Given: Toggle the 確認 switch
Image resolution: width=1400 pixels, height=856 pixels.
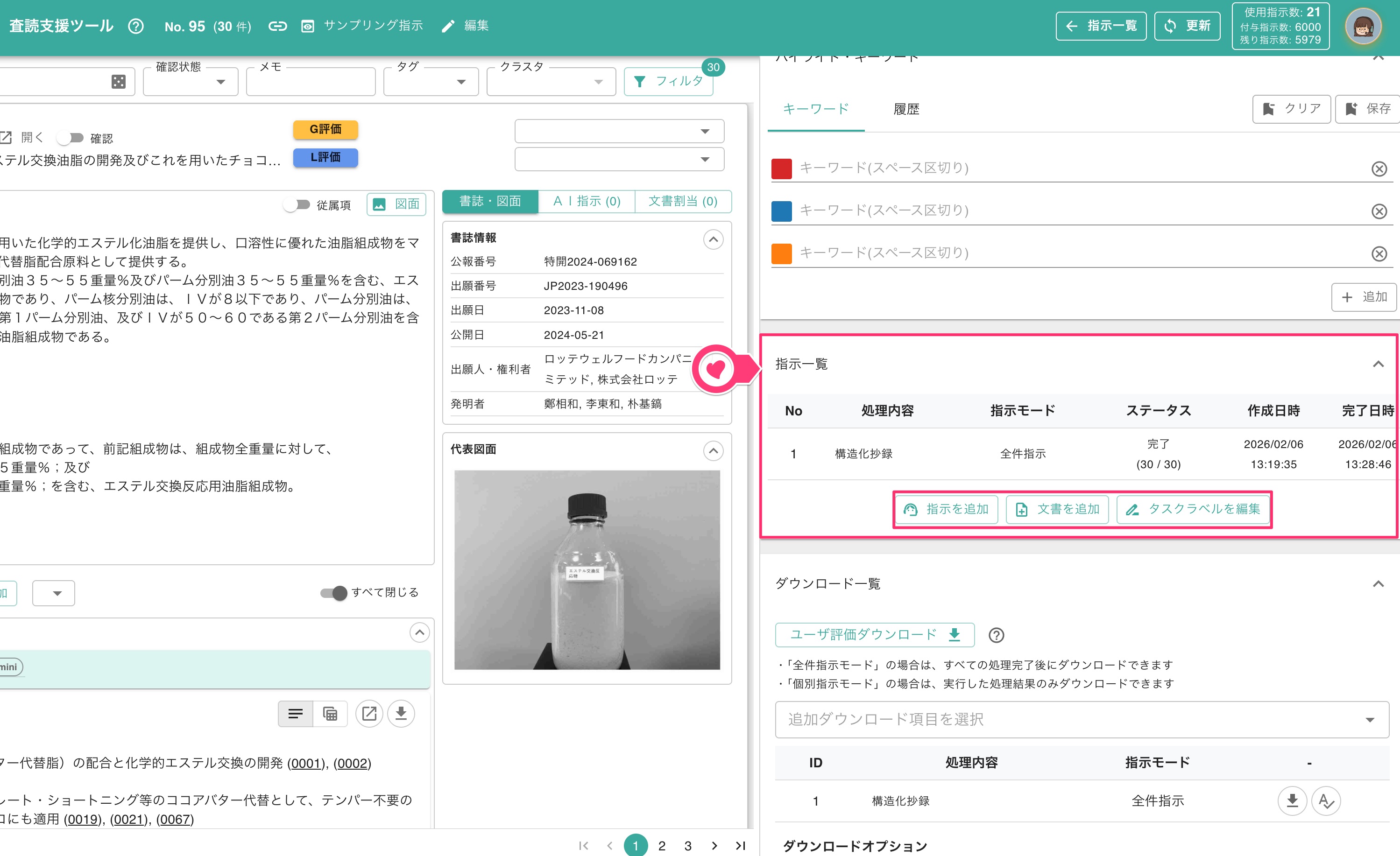Looking at the screenshot, I should click(70, 138).
